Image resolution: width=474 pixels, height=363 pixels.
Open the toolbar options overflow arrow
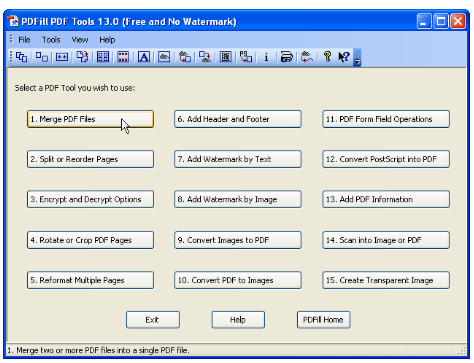[357, 58]
